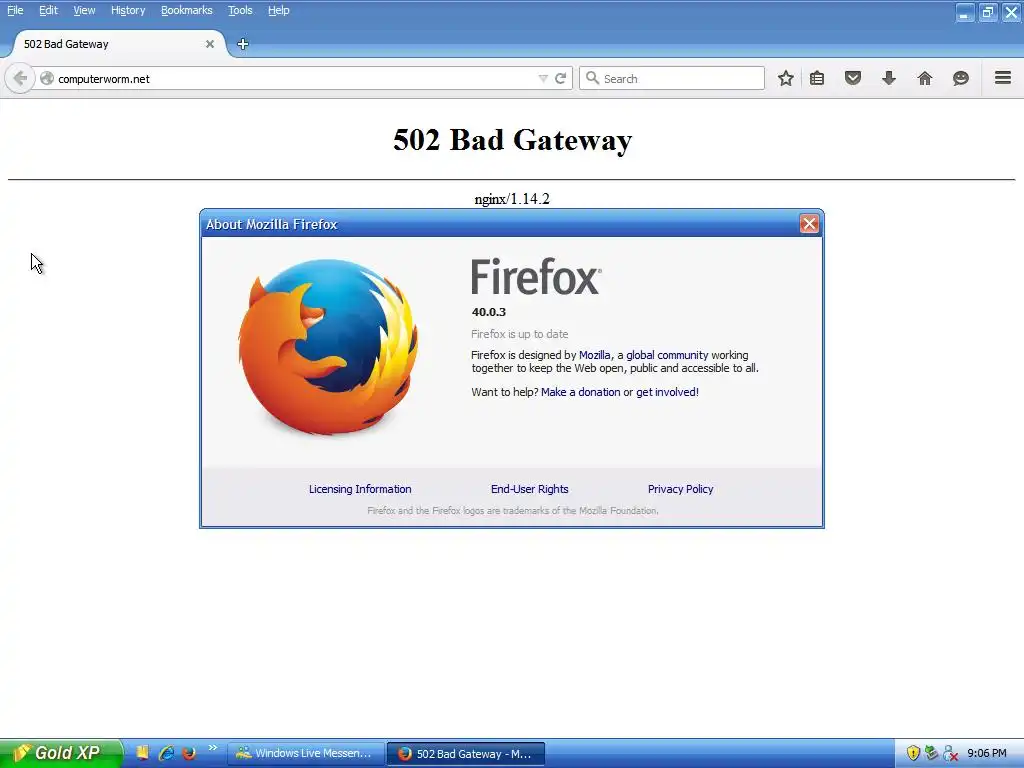
Task: Click the magnifier icon in search box
Action: tap(592, 78)
